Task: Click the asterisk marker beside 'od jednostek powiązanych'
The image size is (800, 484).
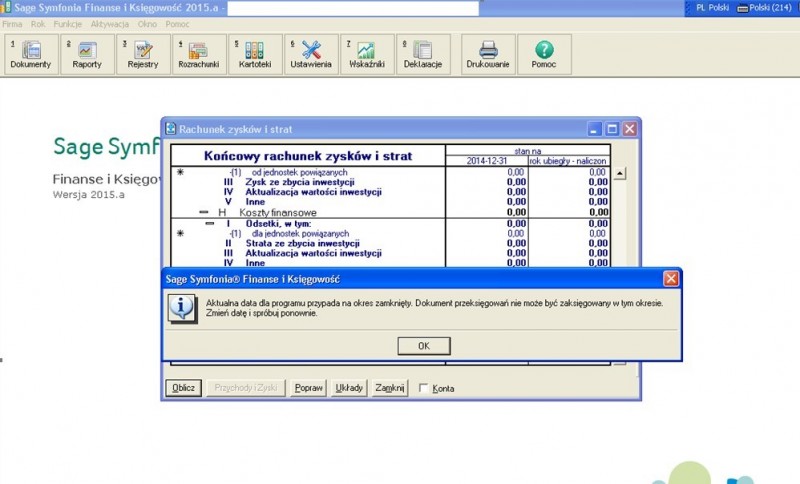Action: coord(180,172)
